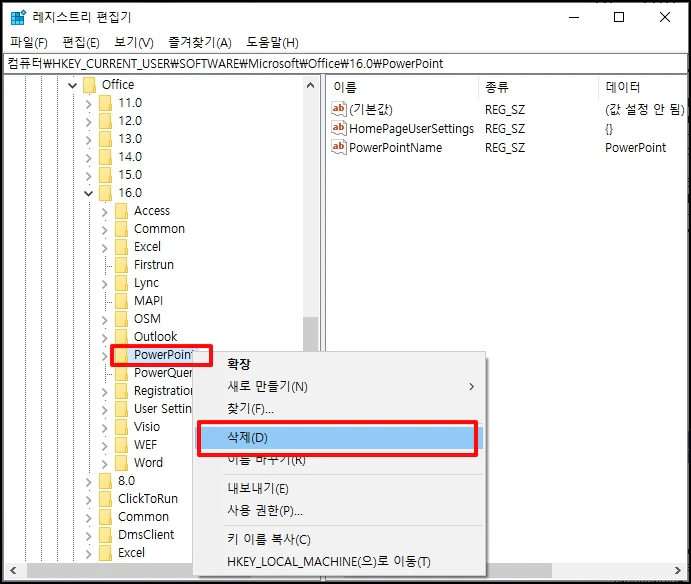Click the Registry Editor app icon in title bar
Viewport: 691px width, 584px height.
coord(18,18)
